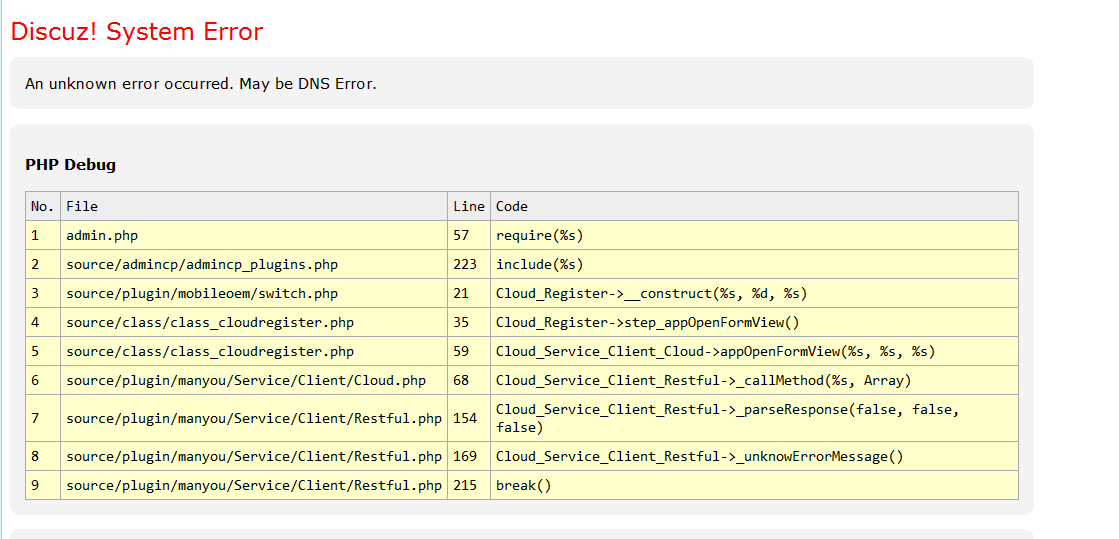Click line number 169 cell
The height and width of the screenshot is (539, 1119).
[469, 456]
